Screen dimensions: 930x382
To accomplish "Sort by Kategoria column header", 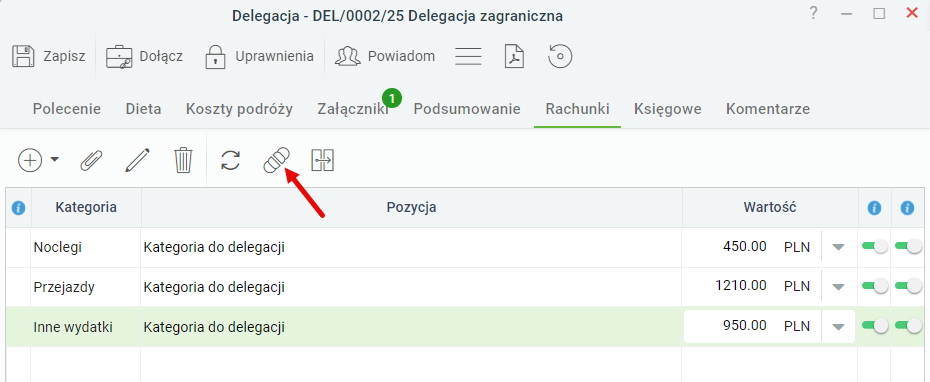I will (86, 208).
